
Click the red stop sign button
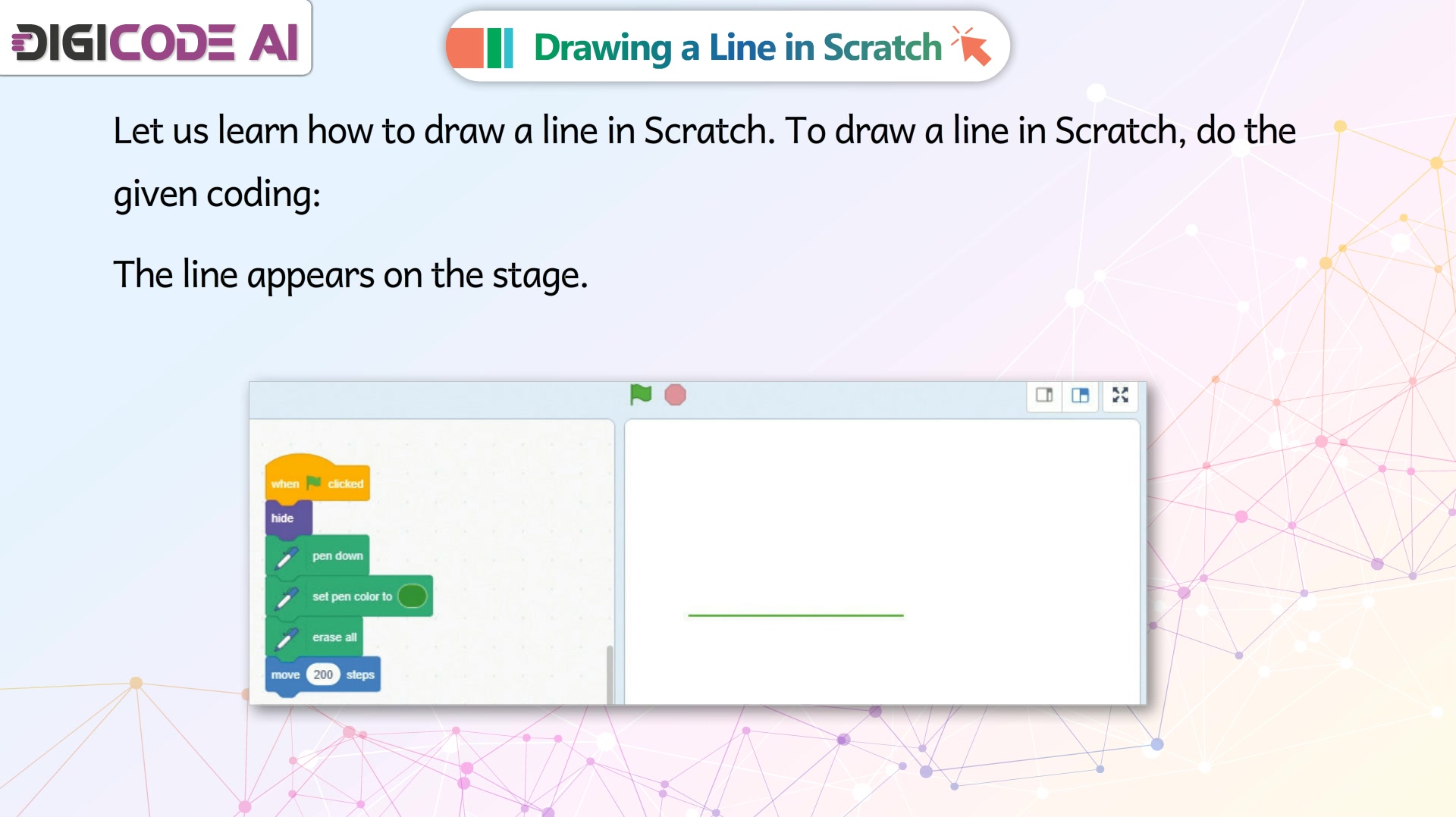pos(675,395)
